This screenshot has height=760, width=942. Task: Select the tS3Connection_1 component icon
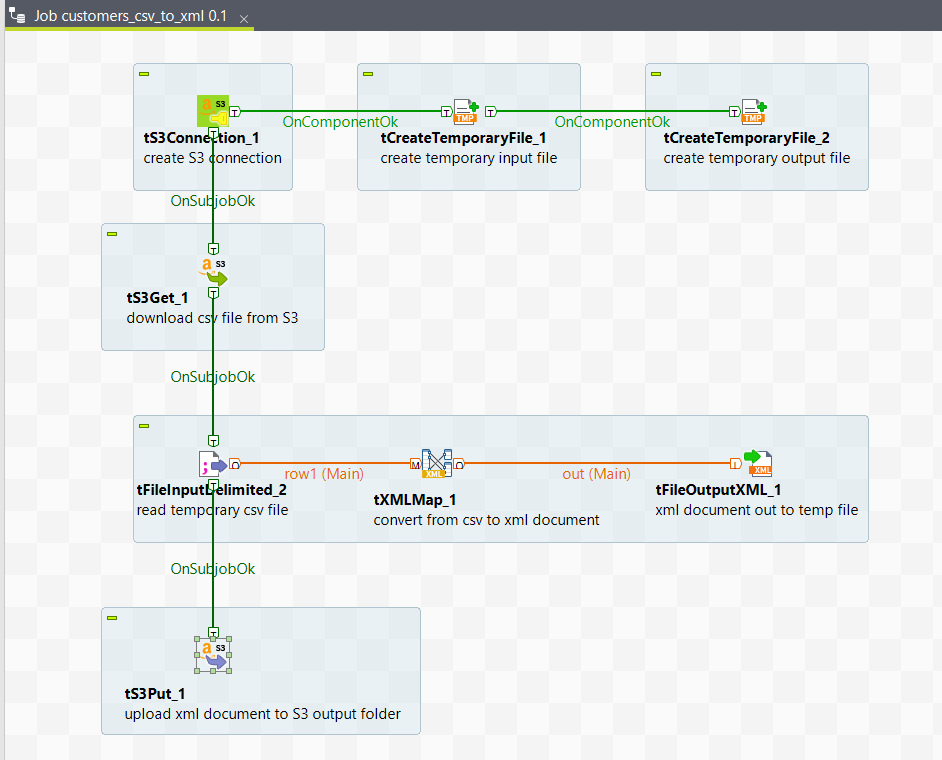[x=213, y=111]
